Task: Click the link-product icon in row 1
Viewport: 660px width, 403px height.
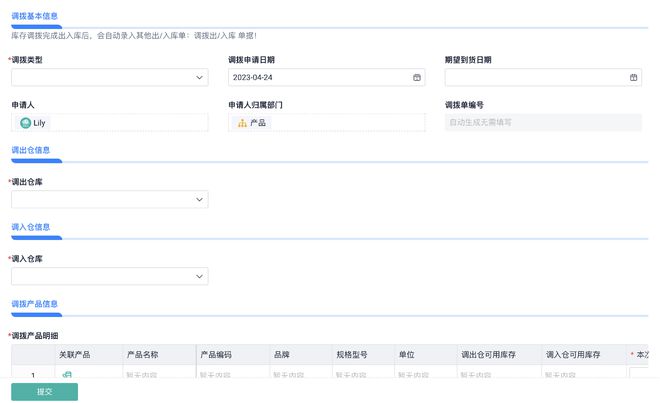Action: (x=67, y=374)
